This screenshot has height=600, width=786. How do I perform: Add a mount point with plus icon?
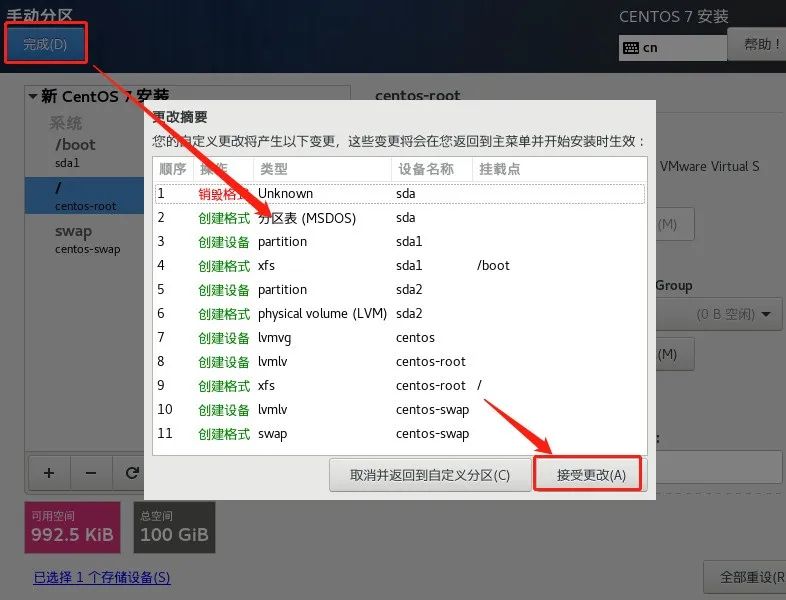[49, 473]
